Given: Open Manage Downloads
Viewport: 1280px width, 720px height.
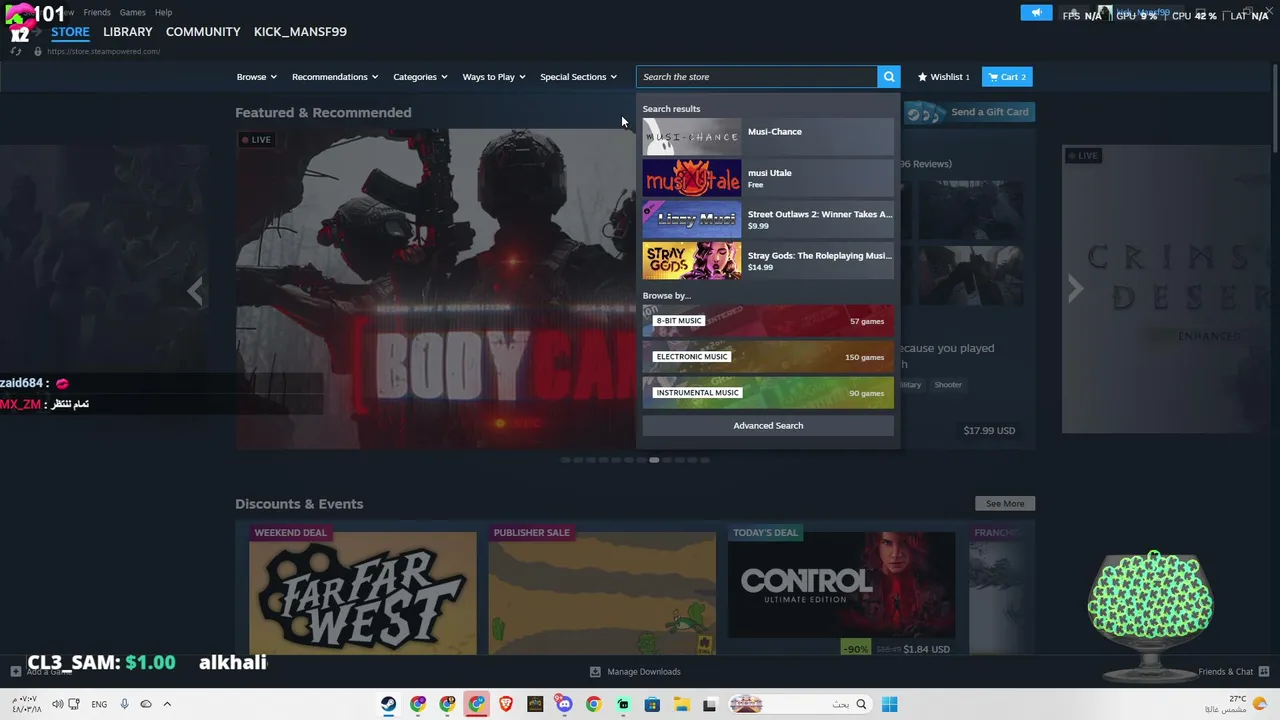Looking at the screenshot, I should click(x=635, y=672).
